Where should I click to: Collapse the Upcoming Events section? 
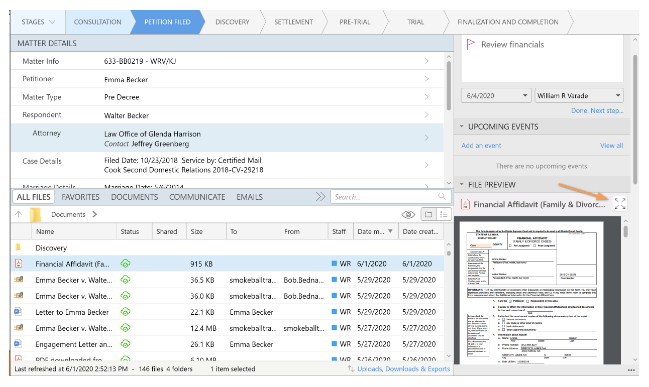pos(462,126)
